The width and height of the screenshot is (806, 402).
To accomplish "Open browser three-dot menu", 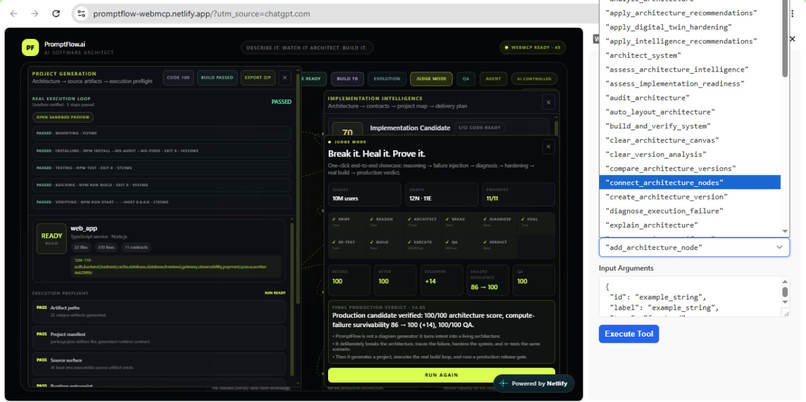I will [x=792, y=14].
